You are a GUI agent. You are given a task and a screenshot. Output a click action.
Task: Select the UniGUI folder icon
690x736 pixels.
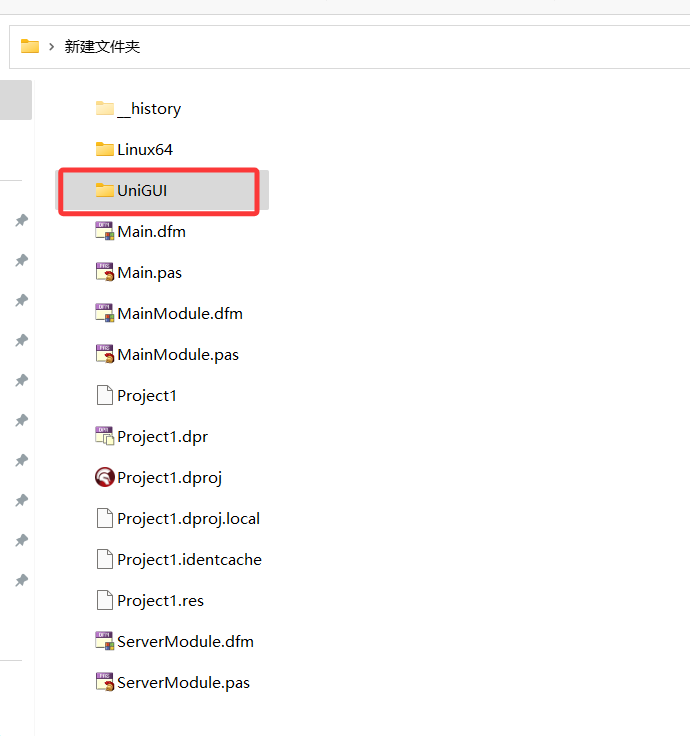pyautogui.click(x=105, y=190)
